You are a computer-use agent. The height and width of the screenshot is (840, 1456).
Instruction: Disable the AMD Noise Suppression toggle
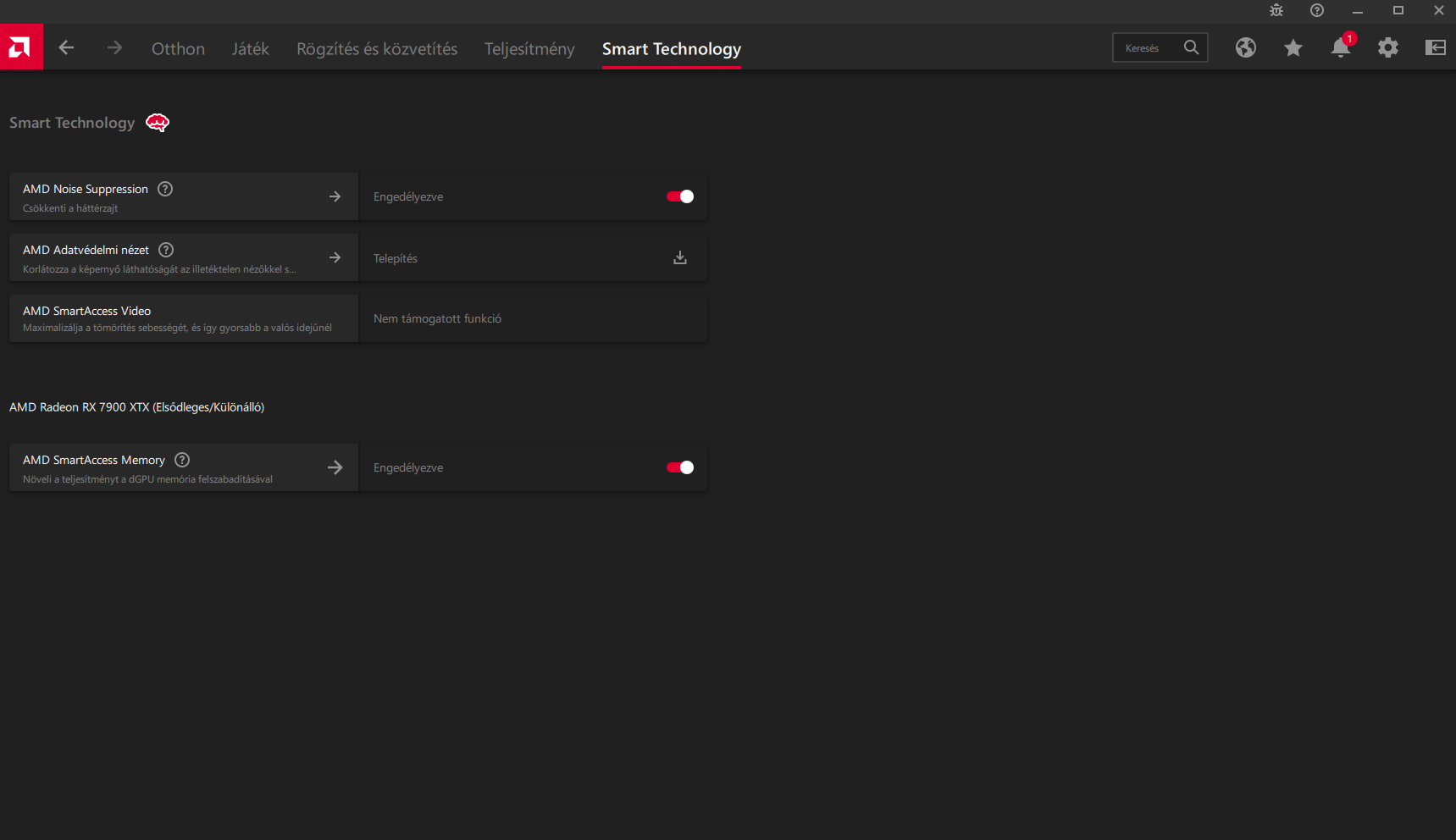(x=680, y=196)
